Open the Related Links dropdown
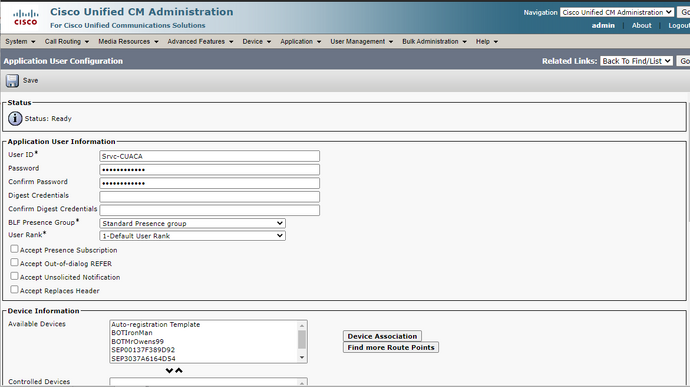Screen dimensions: 690x387 [x=636, y=61]
